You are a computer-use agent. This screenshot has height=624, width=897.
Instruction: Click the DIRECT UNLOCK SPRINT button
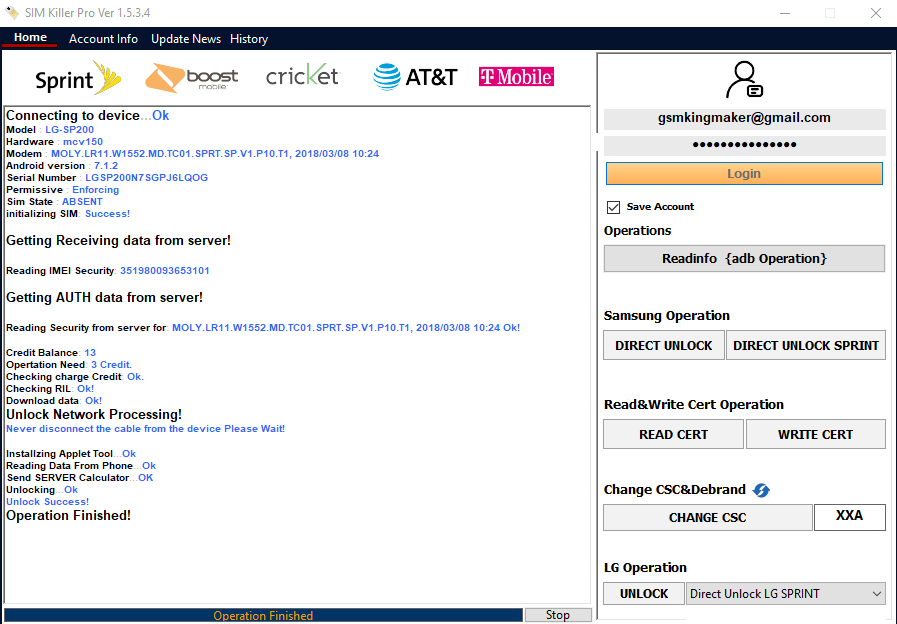[805, 345]
